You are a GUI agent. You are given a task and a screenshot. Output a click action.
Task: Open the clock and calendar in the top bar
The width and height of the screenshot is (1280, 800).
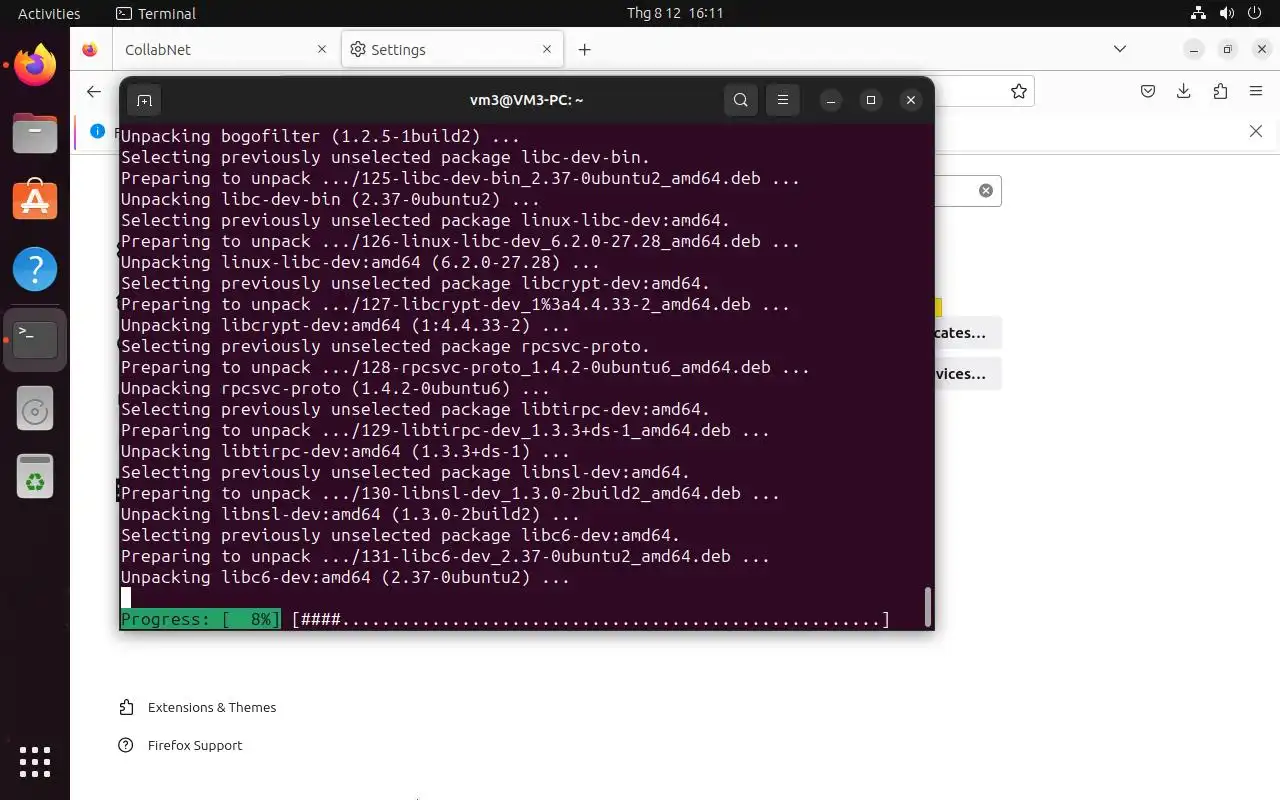coord(675,13)
